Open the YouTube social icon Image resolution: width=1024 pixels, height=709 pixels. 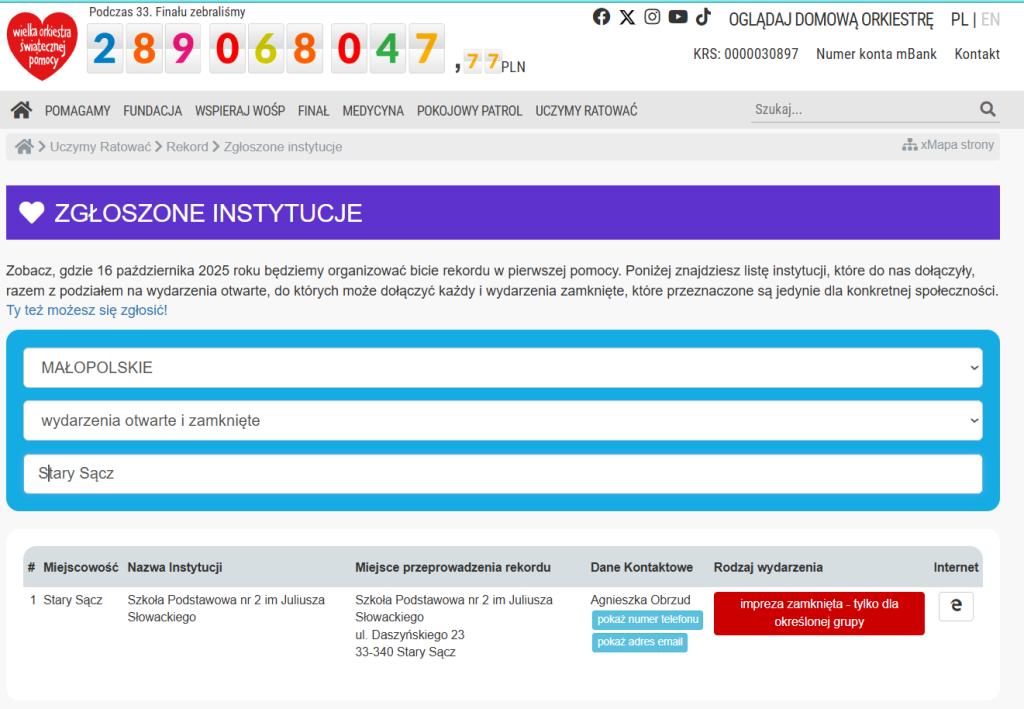pos(678,17)
